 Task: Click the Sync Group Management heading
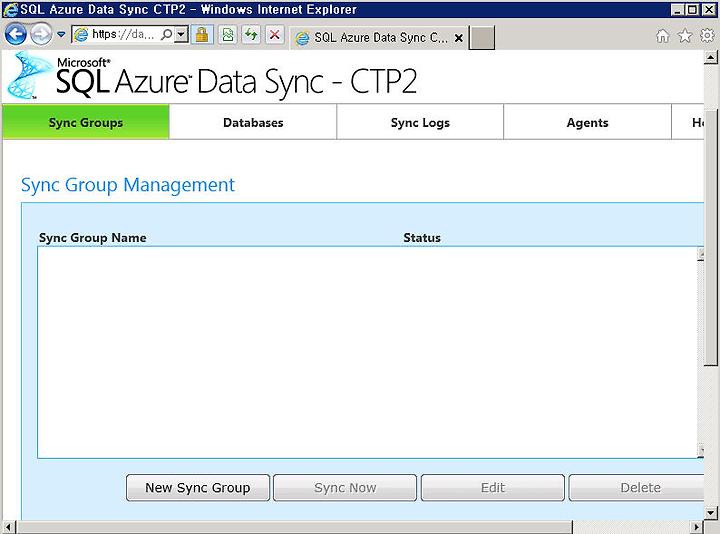[128, 185]
